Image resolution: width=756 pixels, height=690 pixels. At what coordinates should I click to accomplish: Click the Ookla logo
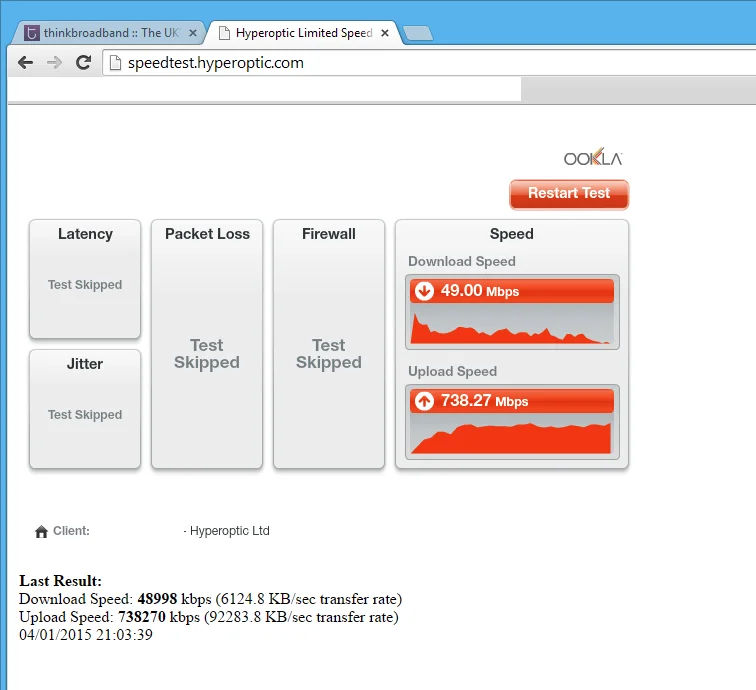[593, 157]
